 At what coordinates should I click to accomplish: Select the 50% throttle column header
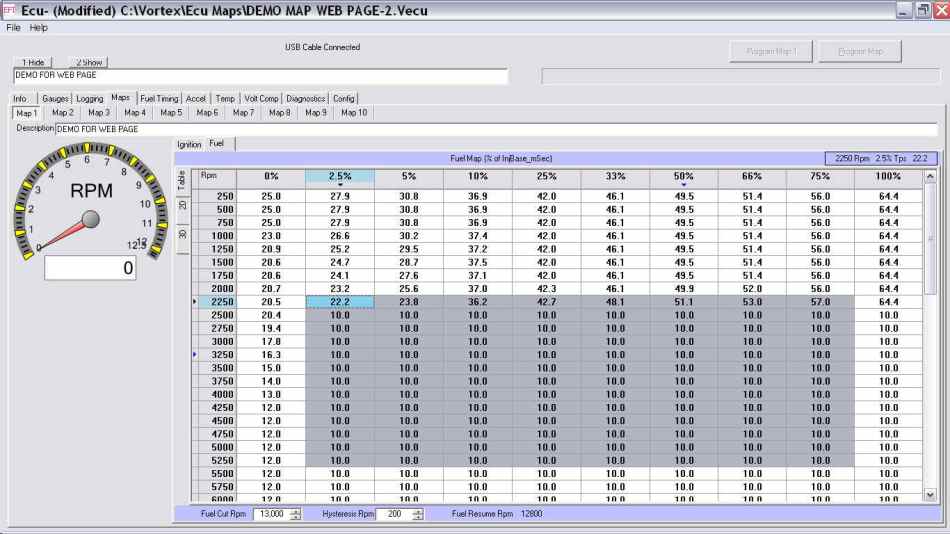coord(683,176)
